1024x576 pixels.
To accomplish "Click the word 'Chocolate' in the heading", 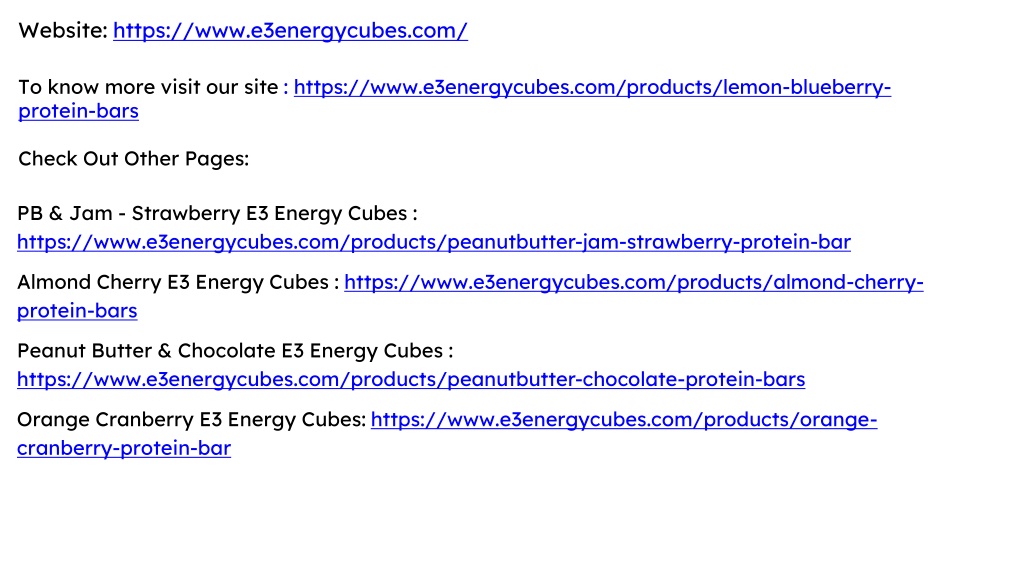I will click(227, 351).
